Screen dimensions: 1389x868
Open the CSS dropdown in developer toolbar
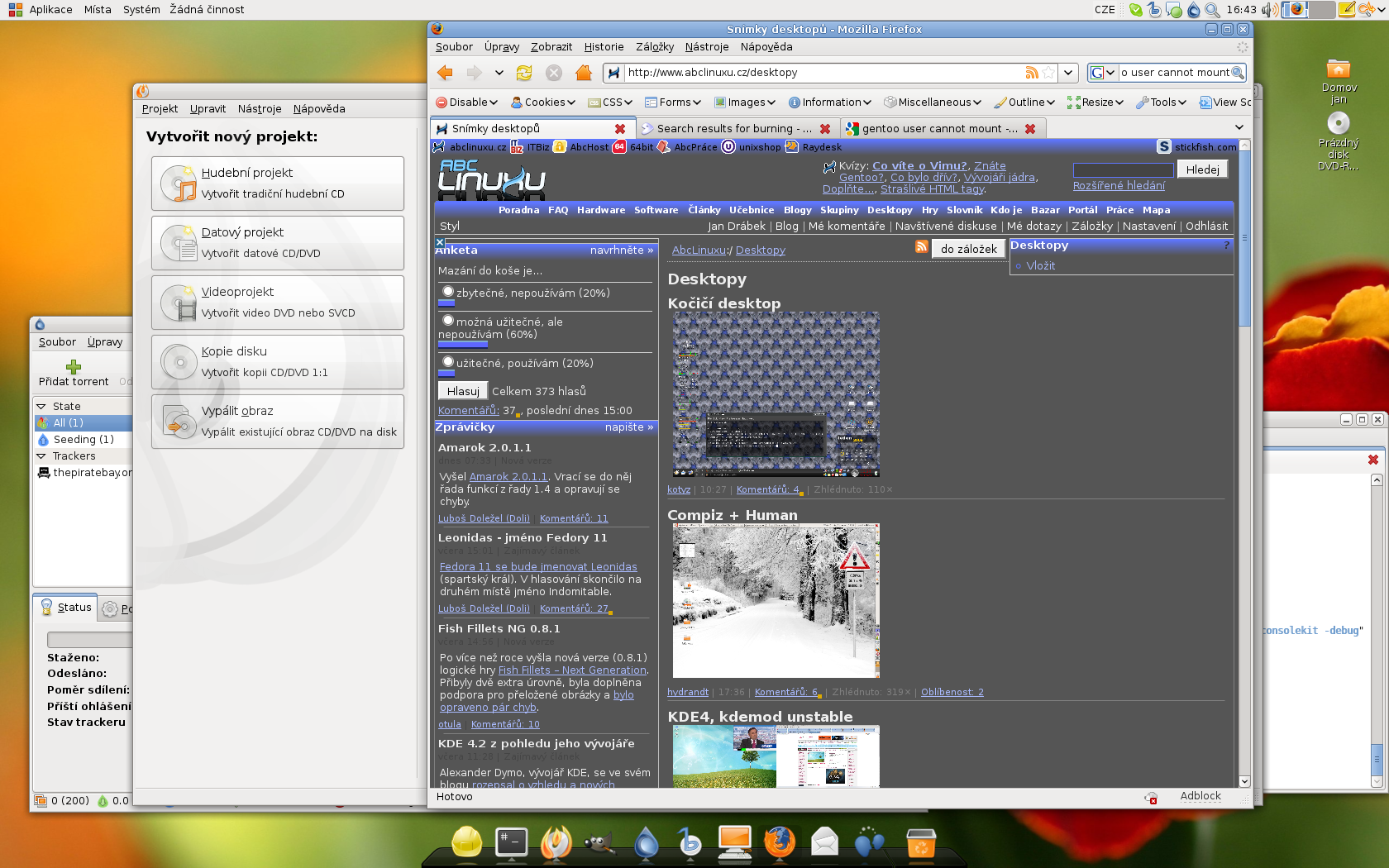click(610, 103)
